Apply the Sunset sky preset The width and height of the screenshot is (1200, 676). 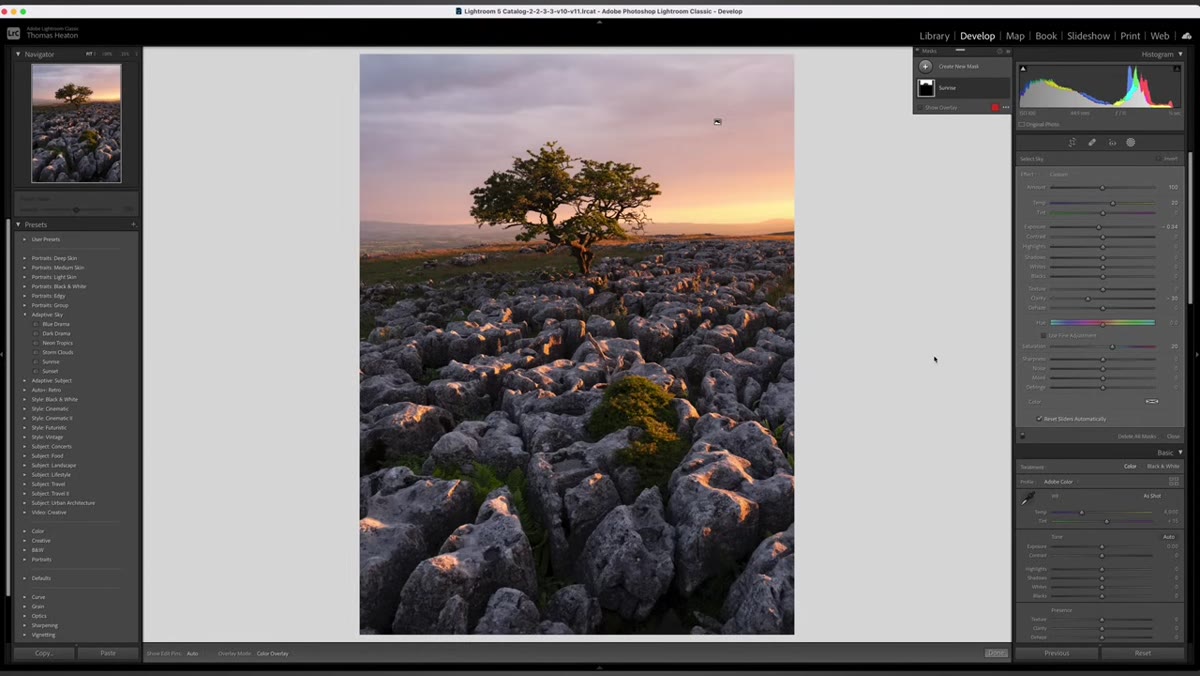coord(50,371)
